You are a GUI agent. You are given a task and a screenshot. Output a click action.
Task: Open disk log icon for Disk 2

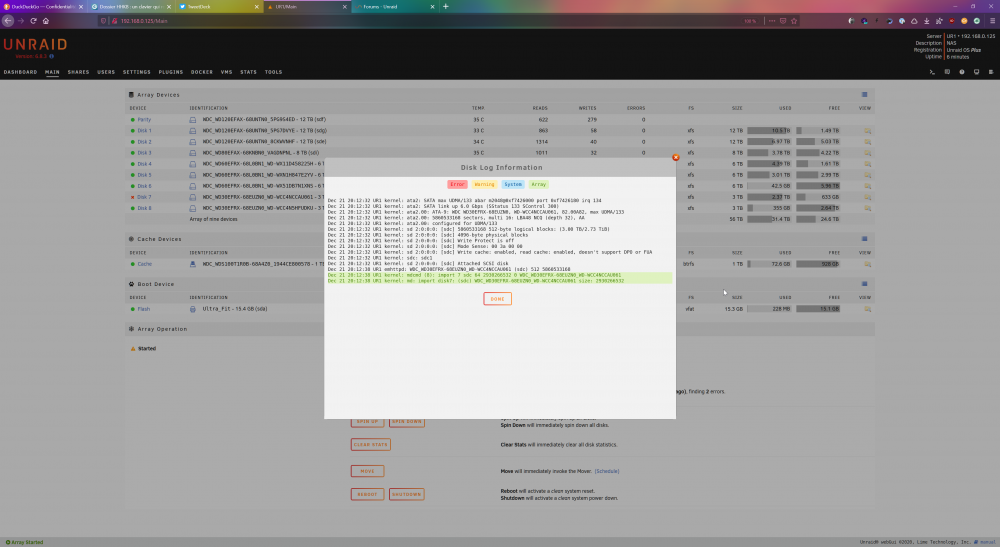pyautogui.click(x=193, y=142)
